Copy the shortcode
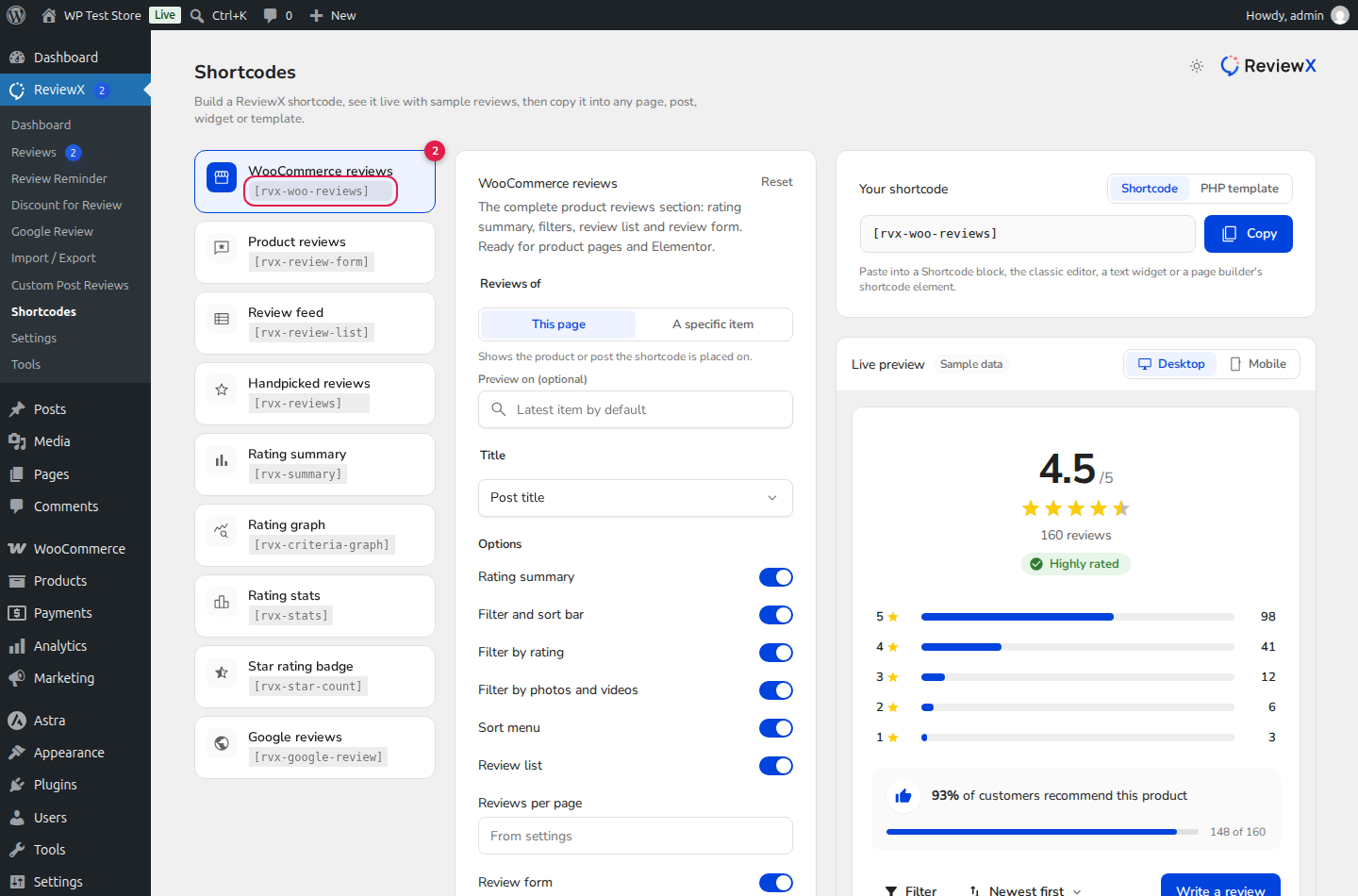 click(1248, 234)
